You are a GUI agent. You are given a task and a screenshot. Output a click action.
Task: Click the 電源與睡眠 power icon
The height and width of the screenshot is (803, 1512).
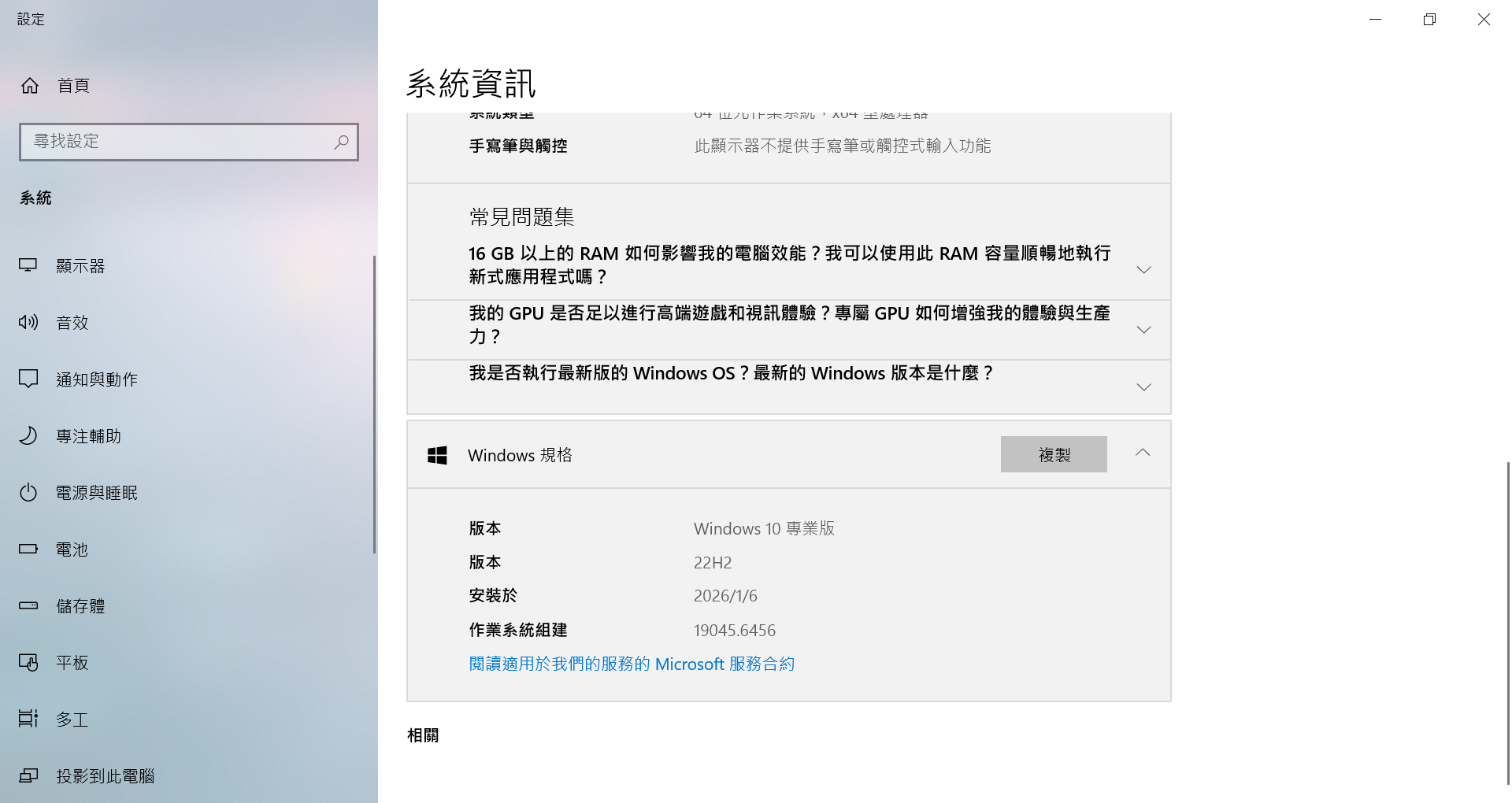(x=28, y=492)
